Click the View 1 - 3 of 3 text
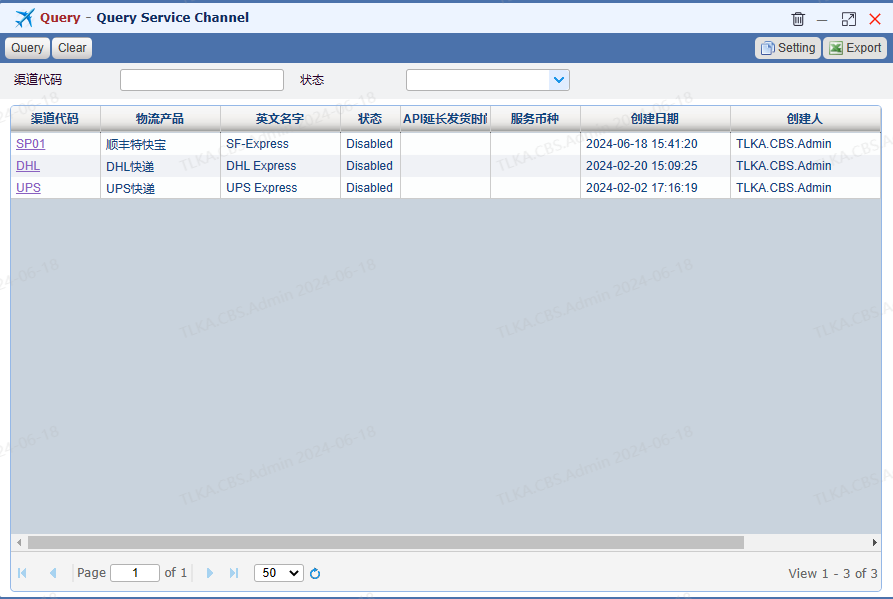Image resolution: width=893 pixels, height=599 pixels. click(x=833, y=573)
